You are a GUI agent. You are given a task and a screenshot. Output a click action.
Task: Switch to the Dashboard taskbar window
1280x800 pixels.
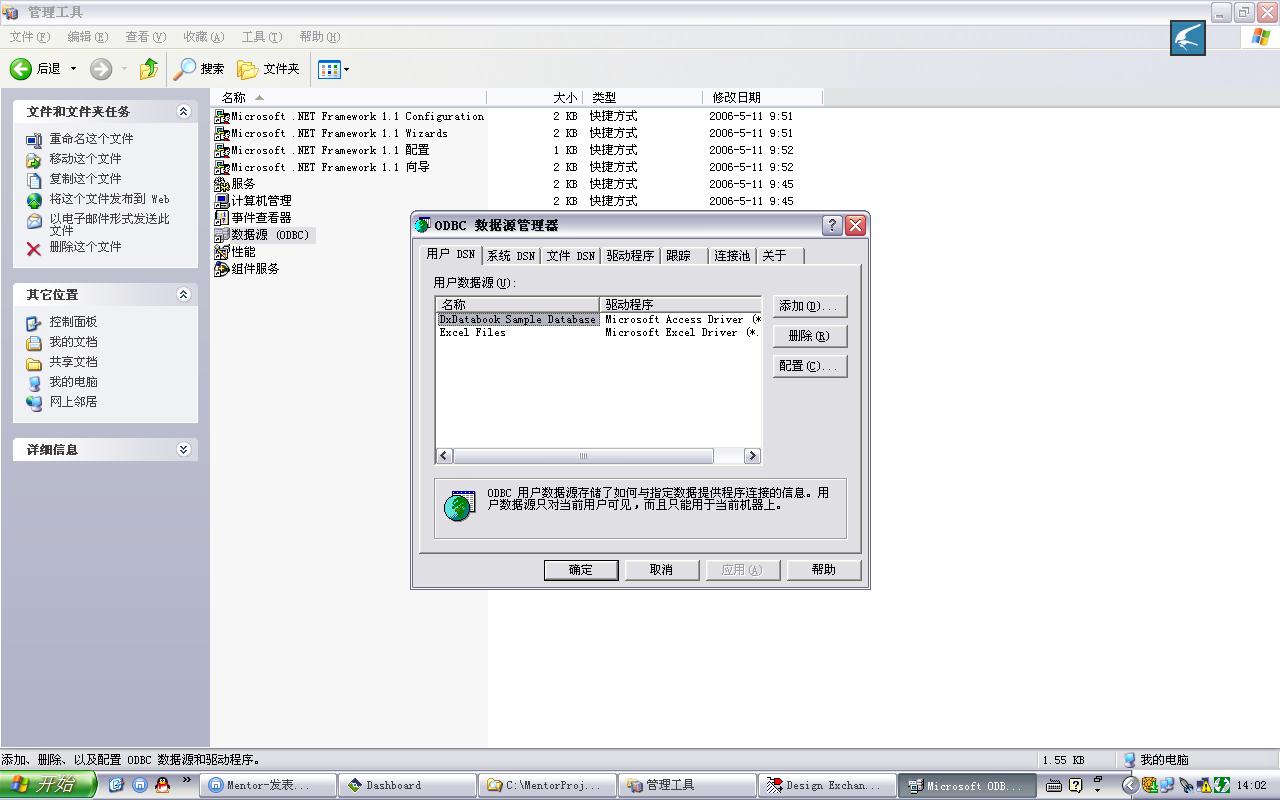406,786
